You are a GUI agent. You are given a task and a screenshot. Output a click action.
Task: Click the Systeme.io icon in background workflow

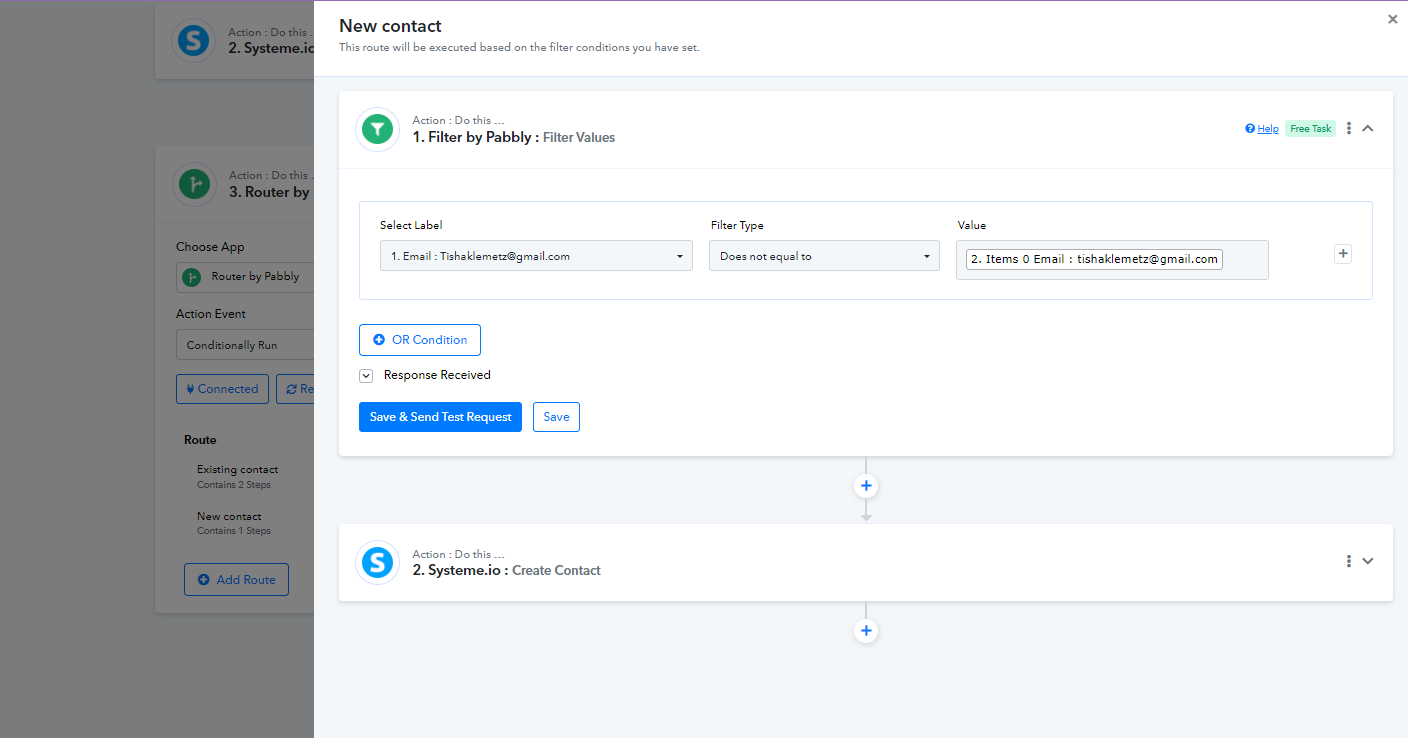tap(195, 40)
